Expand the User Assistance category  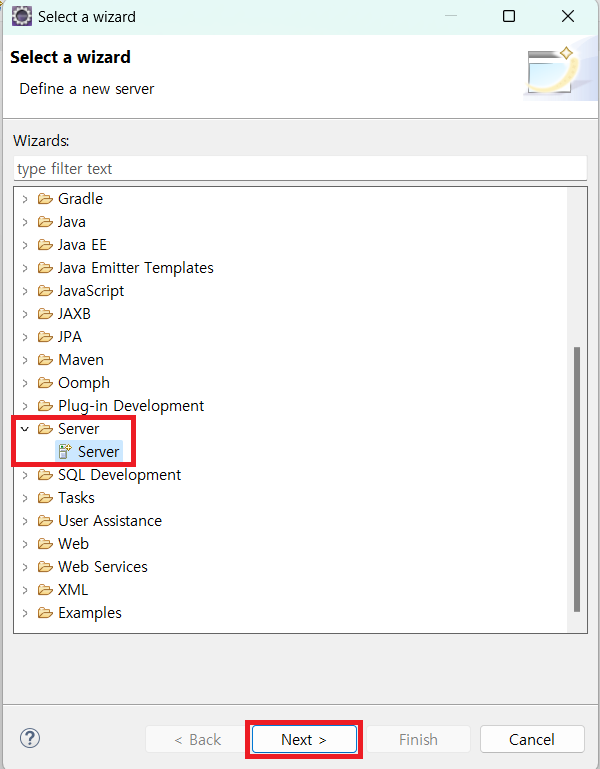[25, 521]
